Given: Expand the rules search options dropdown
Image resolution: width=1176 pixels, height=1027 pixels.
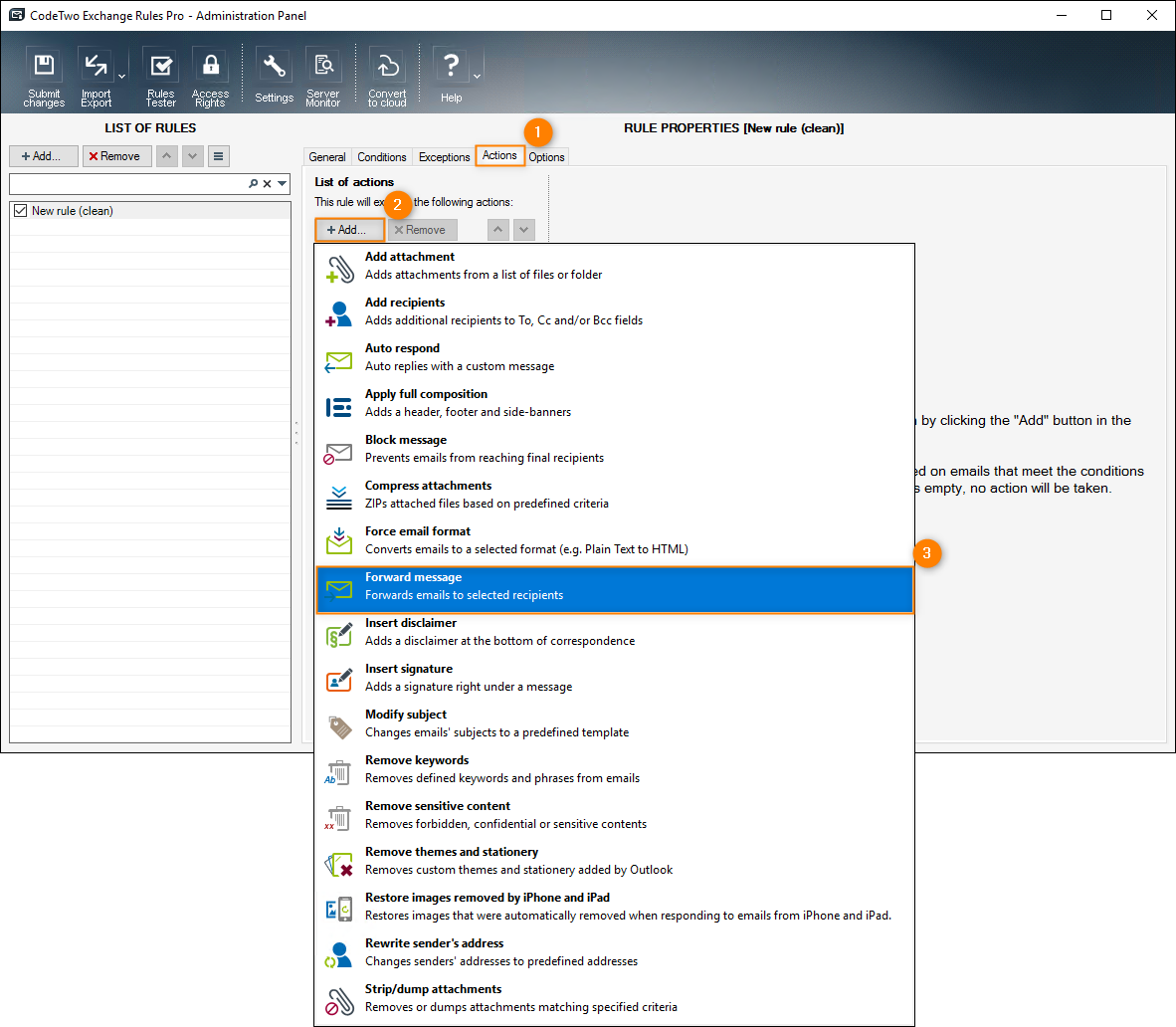Looking at the screenshot, I should point(282,184).
